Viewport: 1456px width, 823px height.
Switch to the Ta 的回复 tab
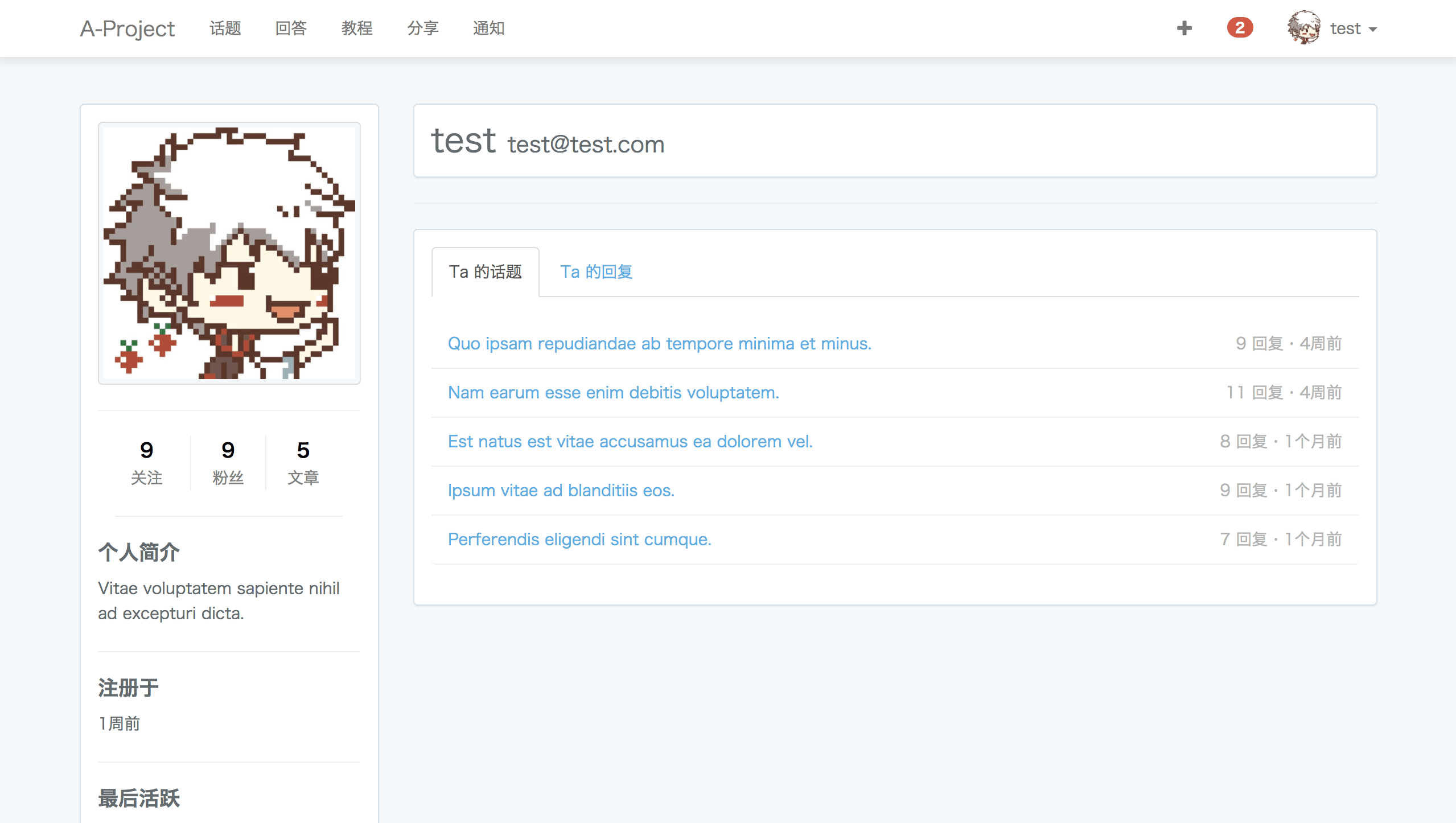point(596,272)
